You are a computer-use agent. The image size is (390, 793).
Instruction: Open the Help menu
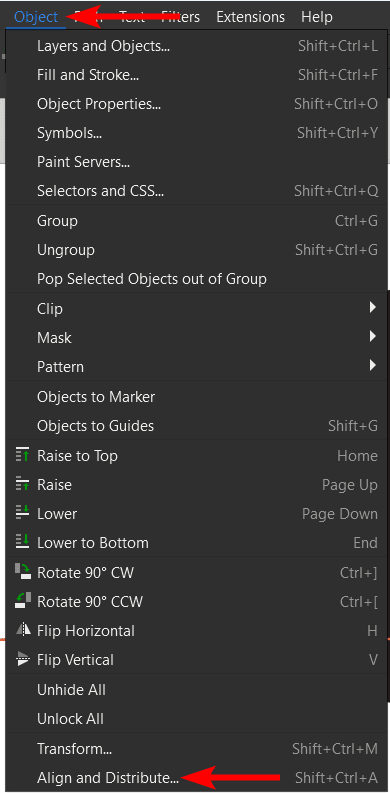(317, 17)
